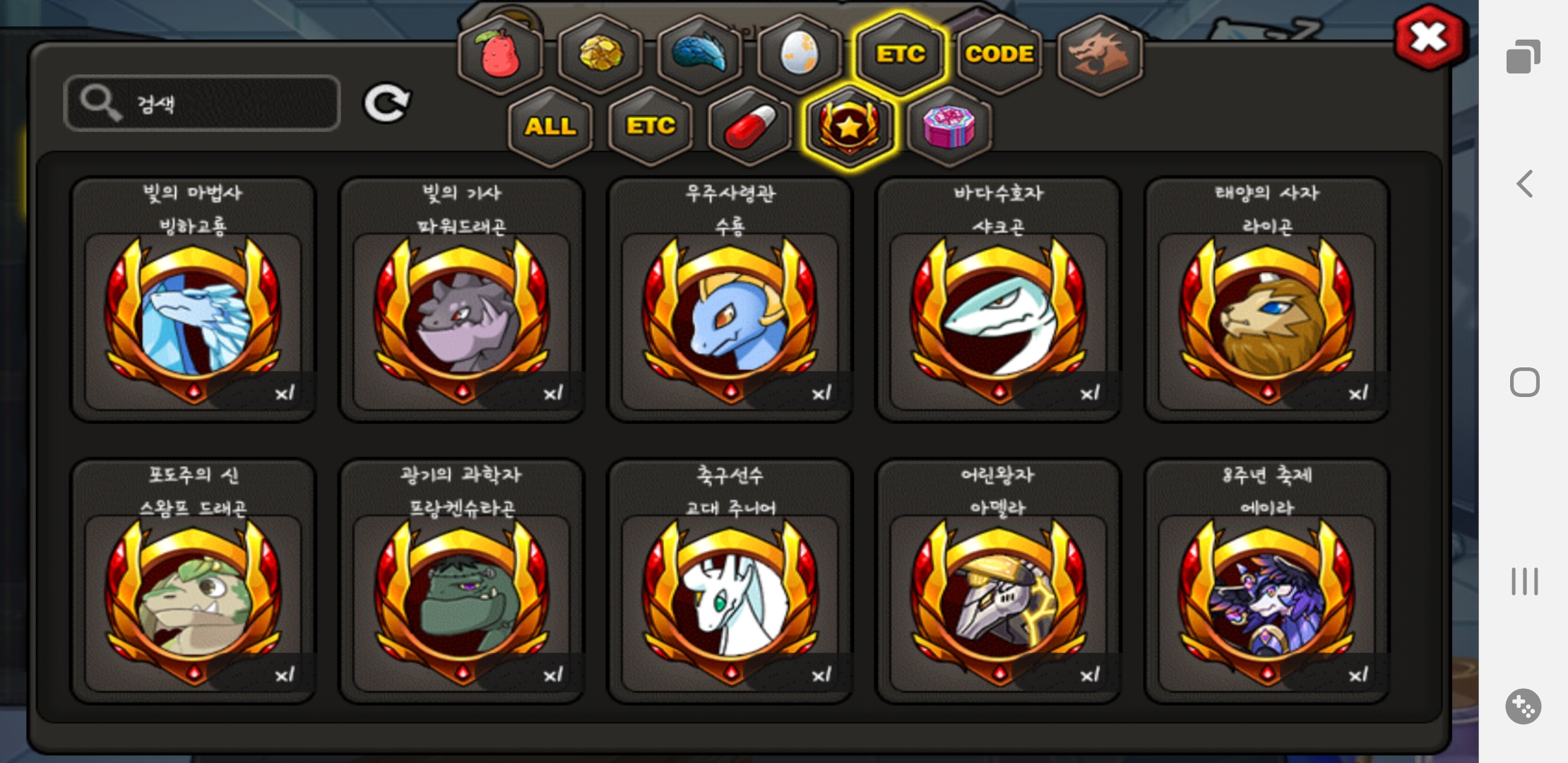Switch to the top ETC tab
Screen dimensions: 1568x763
point(900,54)
